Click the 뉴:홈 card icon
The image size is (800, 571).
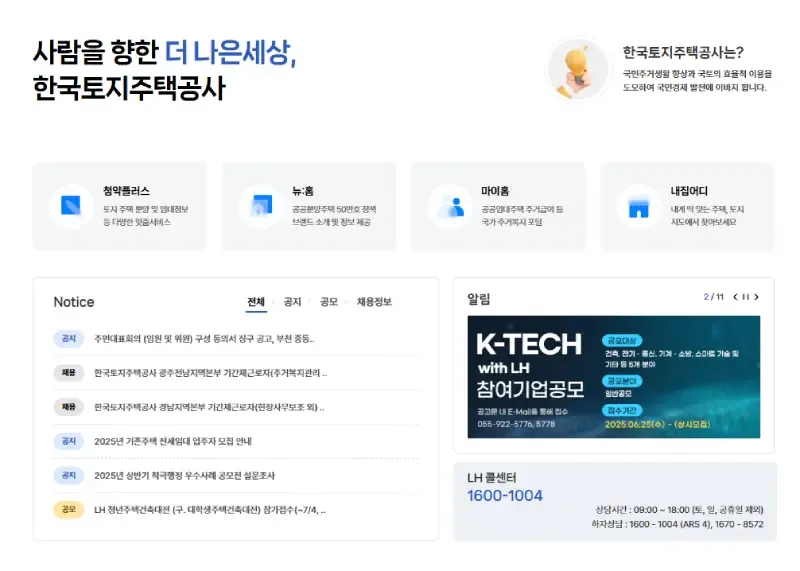tap(260, 206)
